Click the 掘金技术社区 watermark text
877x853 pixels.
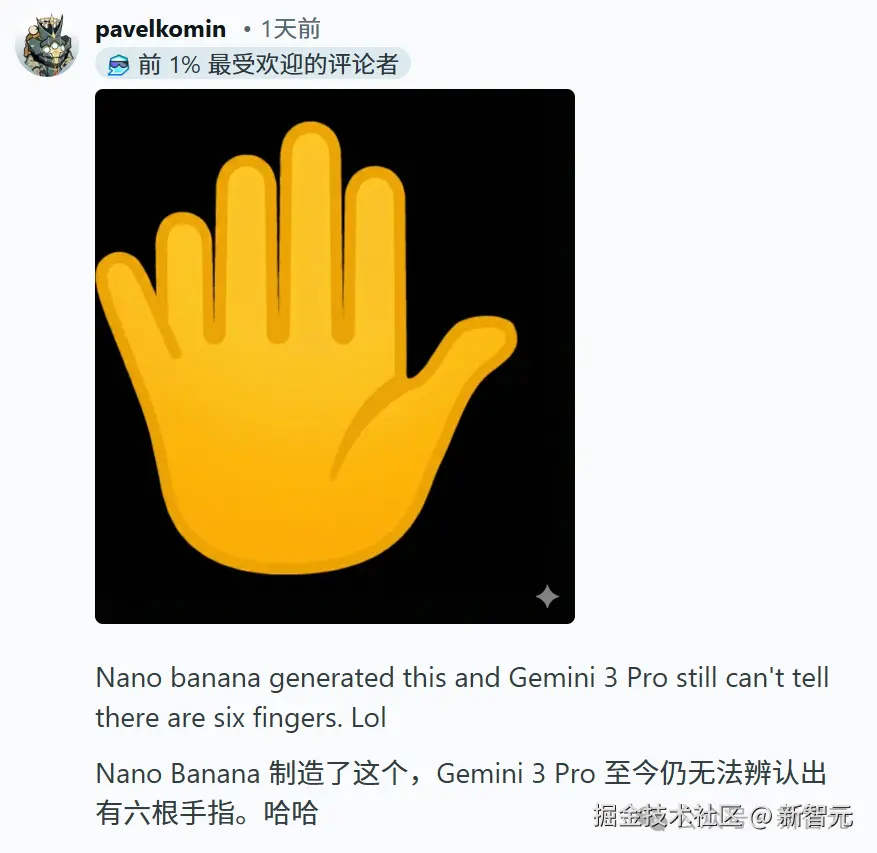point(668,816)
